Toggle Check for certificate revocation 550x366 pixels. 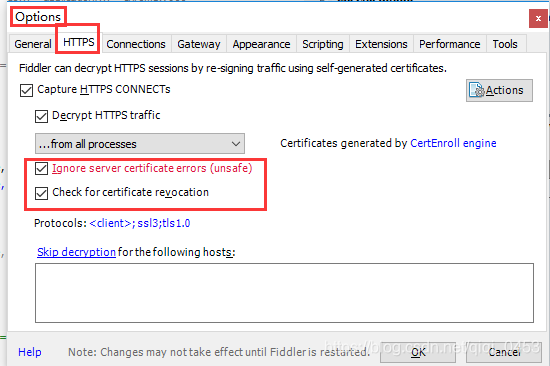[x=41, y=193]
